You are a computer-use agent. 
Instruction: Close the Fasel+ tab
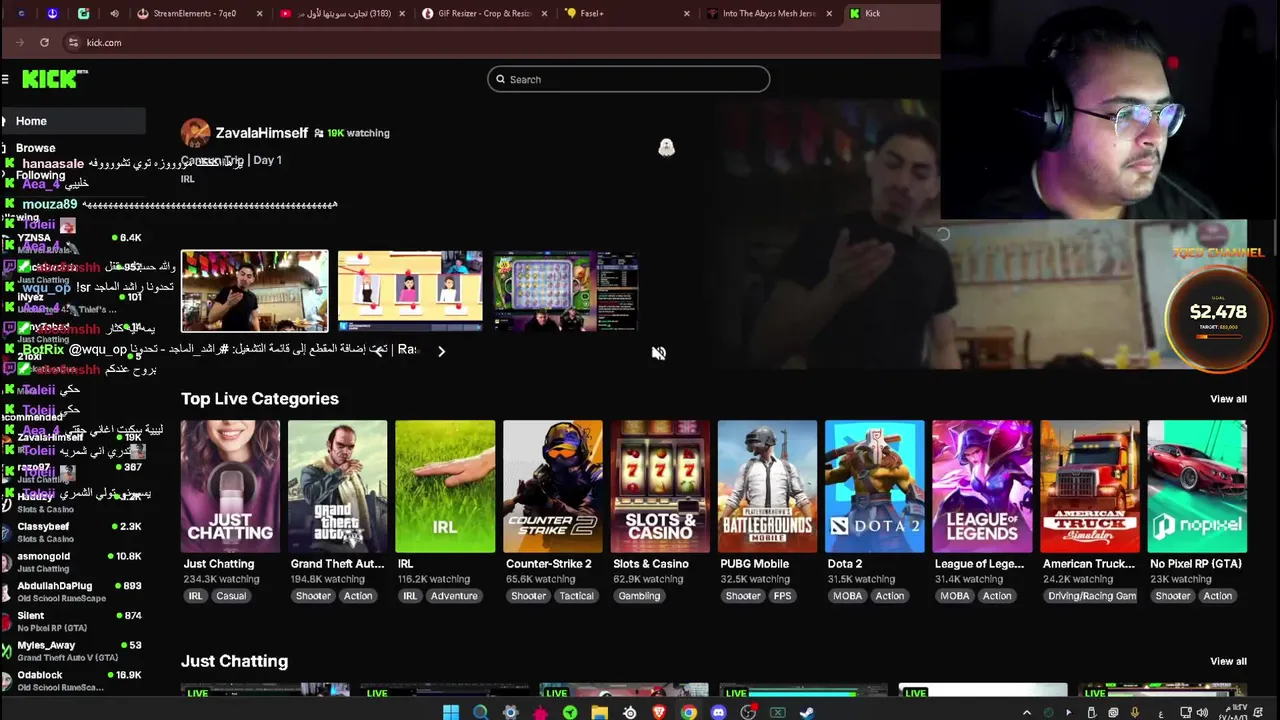click(x=687, y=14)
